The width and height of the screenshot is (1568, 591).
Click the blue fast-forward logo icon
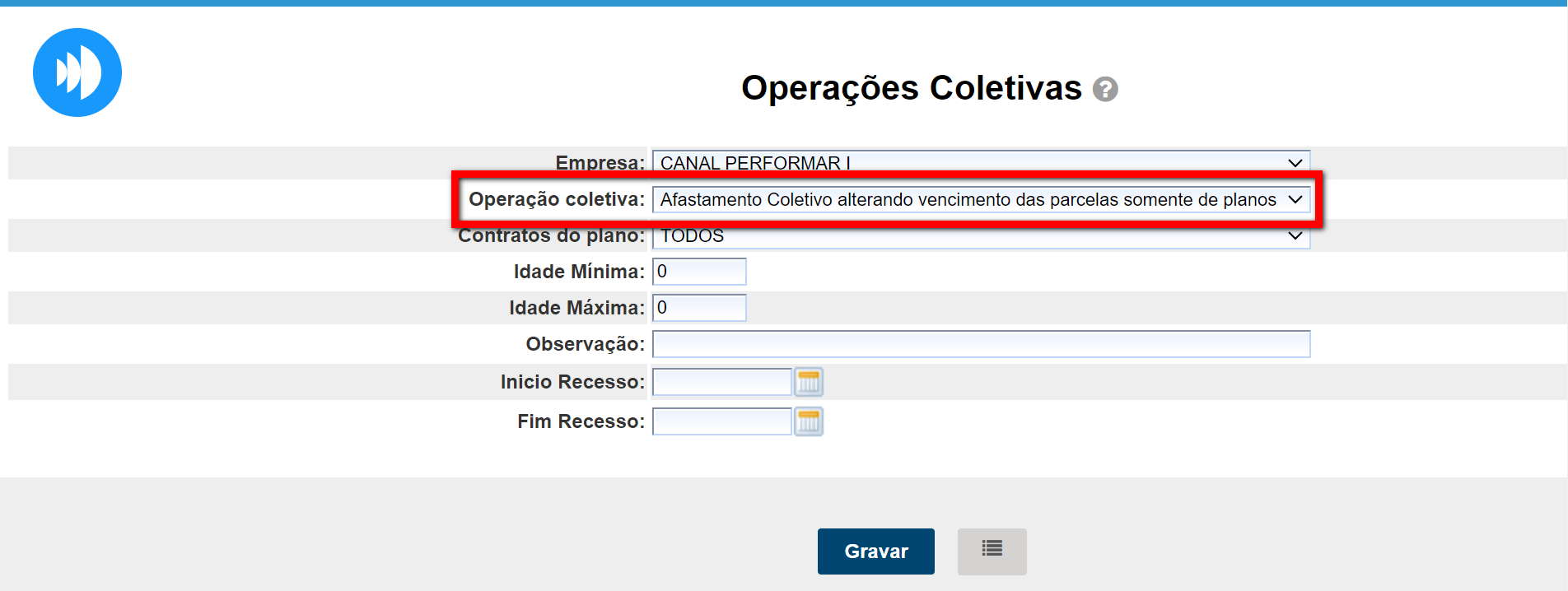77,72
